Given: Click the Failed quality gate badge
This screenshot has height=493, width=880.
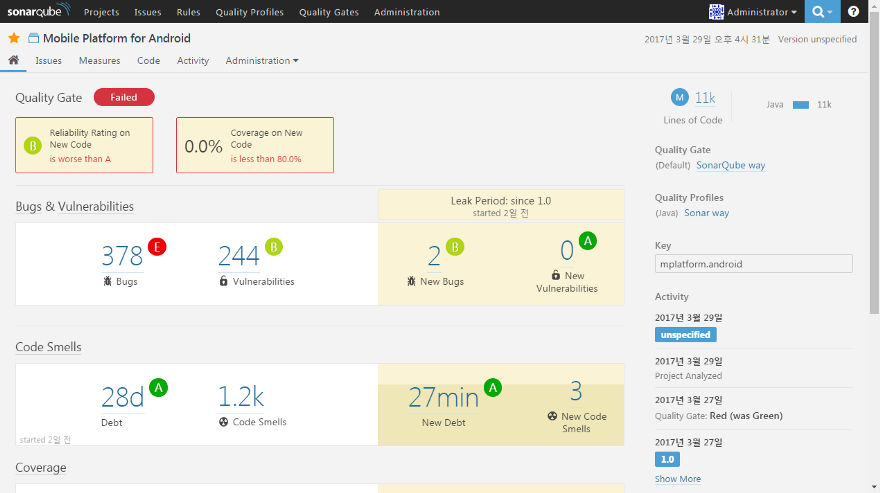Looking at the screenshot, I should pyautogui.click(x=124, y=97).
